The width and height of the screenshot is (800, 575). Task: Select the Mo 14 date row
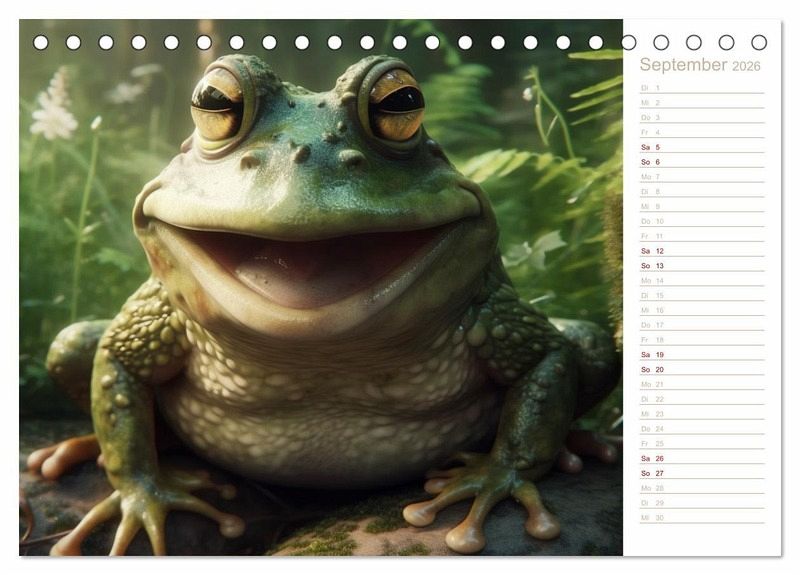pyautogui.click(x=702, y=280)
